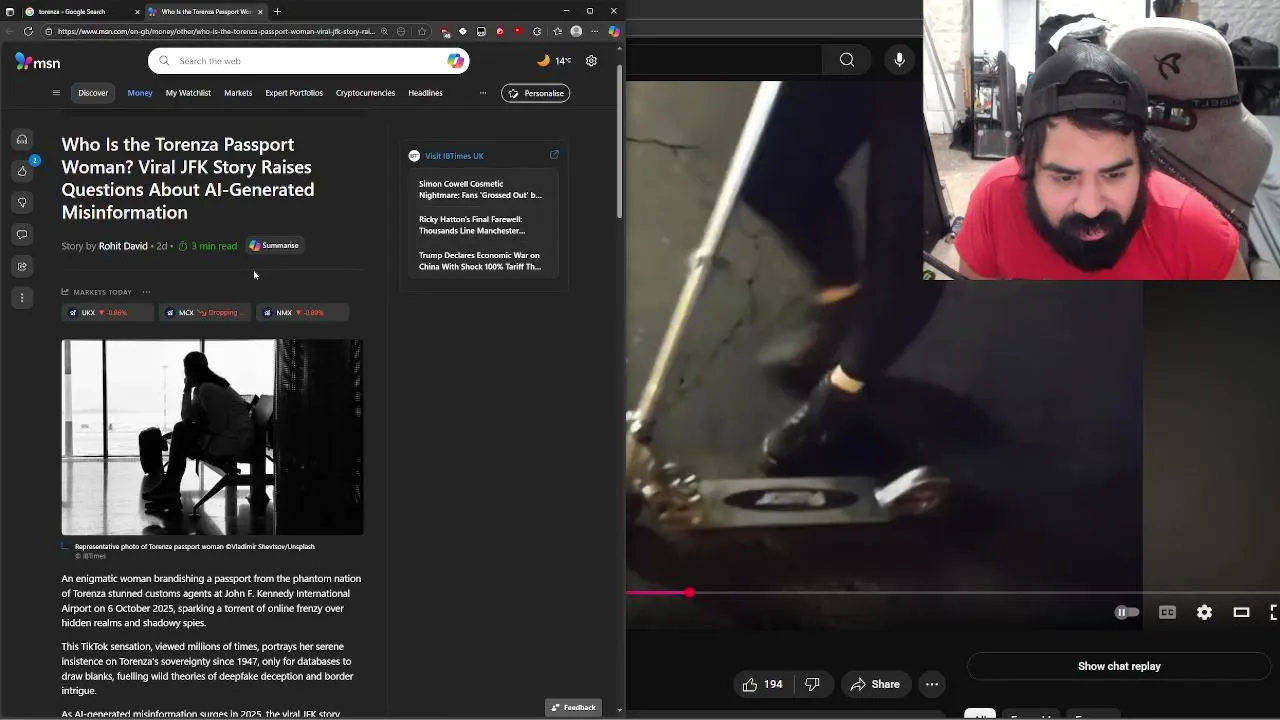Like the article with thumbs-up sidebar icon

[22, 171]
